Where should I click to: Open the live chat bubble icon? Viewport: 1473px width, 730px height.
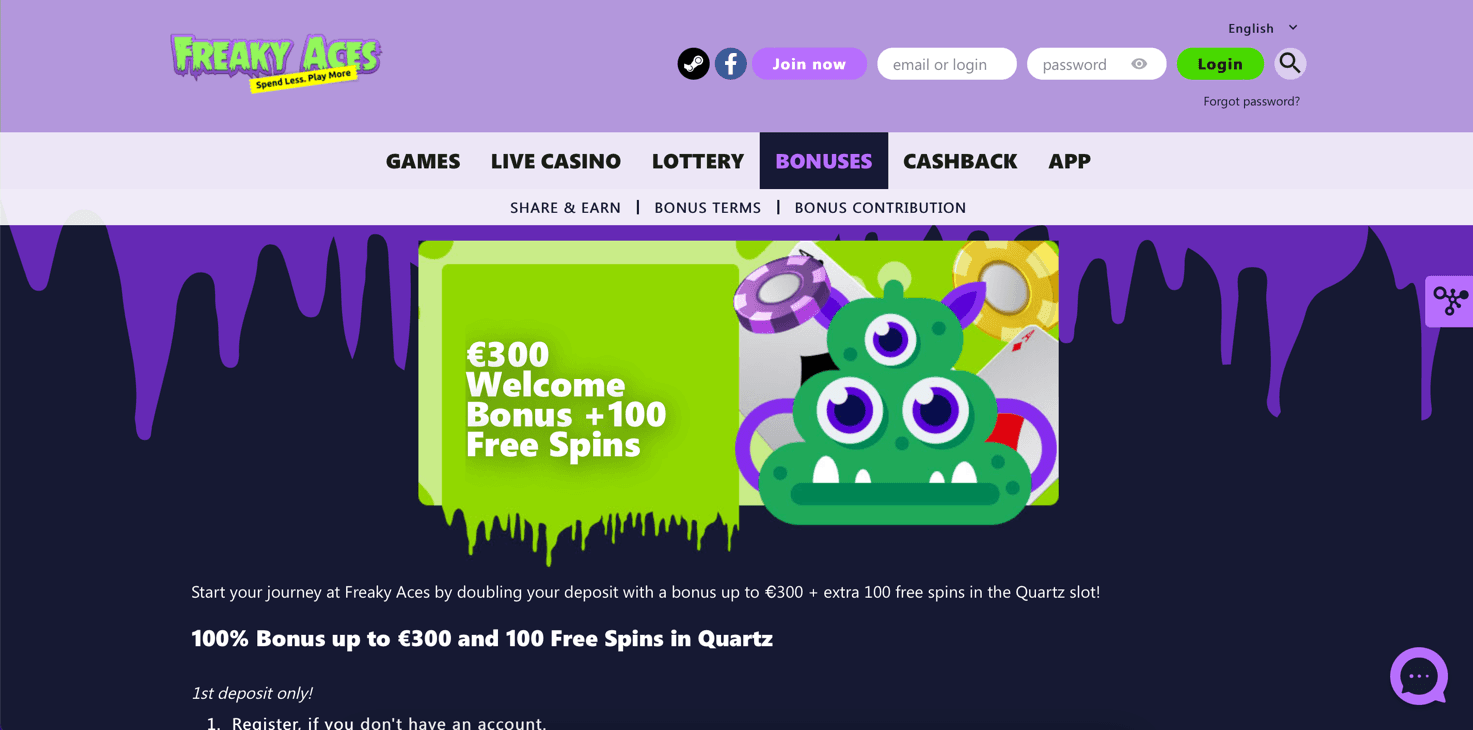pyautogui.click(x=1419, y=677)
